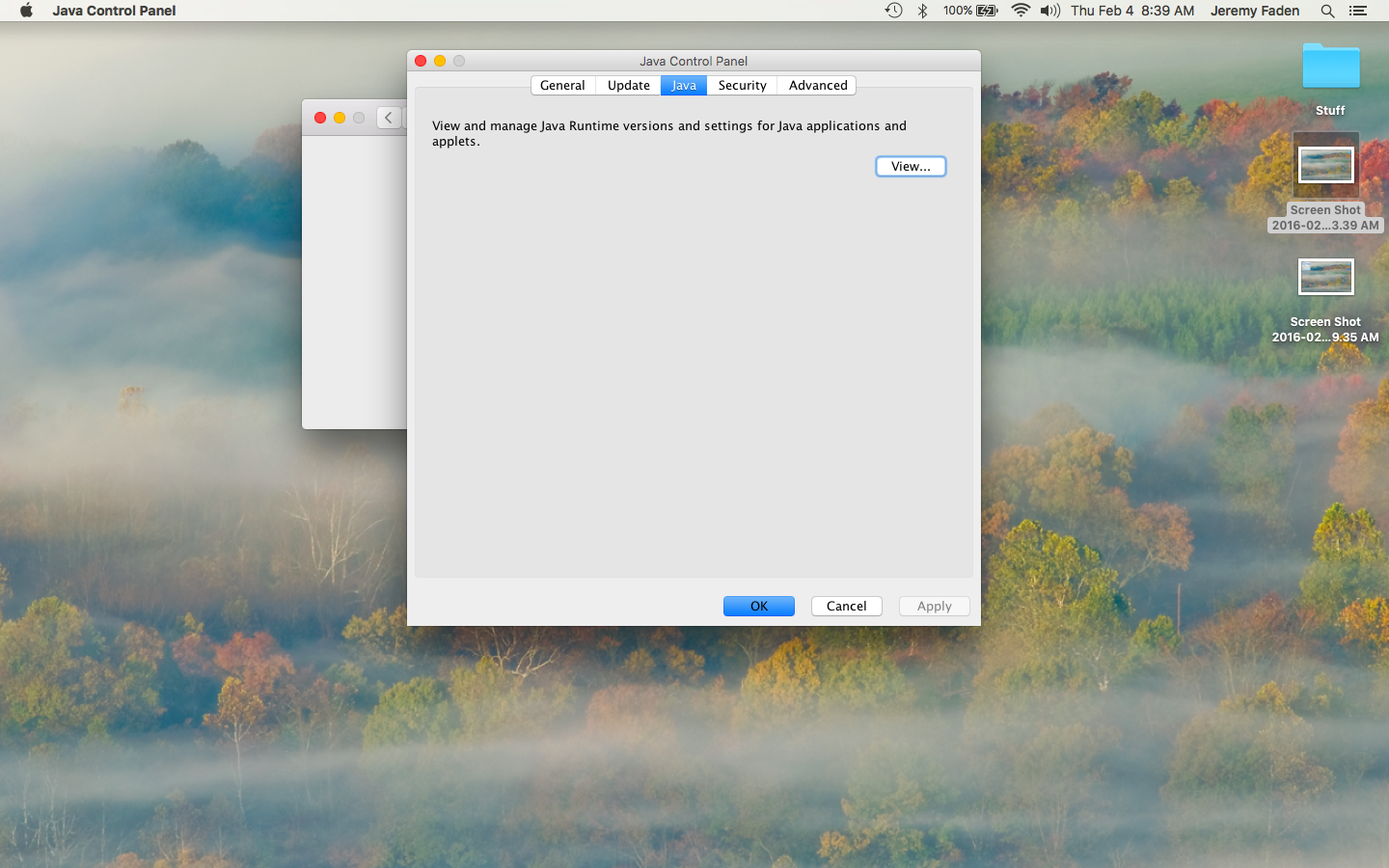This screenshot has width=1389, height=868.
Task: Close the rear window behind Java panel
Action: tap(320, 118)
